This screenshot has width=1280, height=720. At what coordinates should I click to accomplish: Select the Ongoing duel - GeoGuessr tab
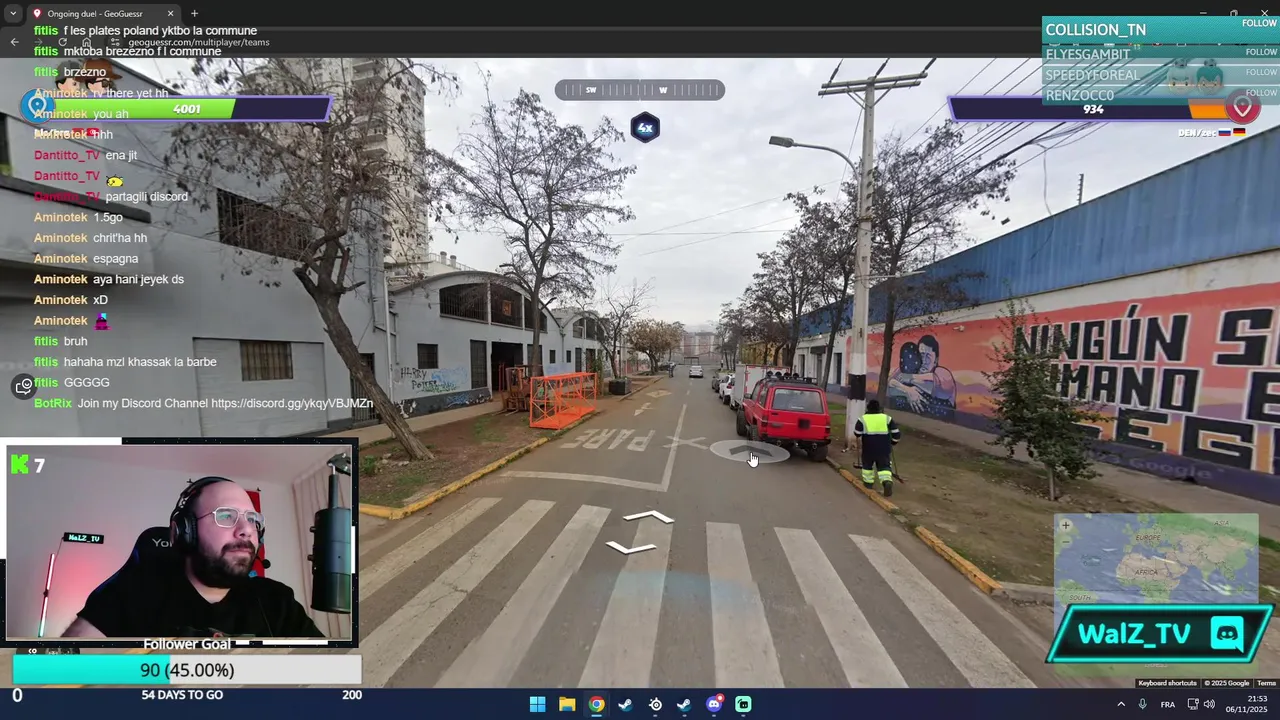(103, 13)
